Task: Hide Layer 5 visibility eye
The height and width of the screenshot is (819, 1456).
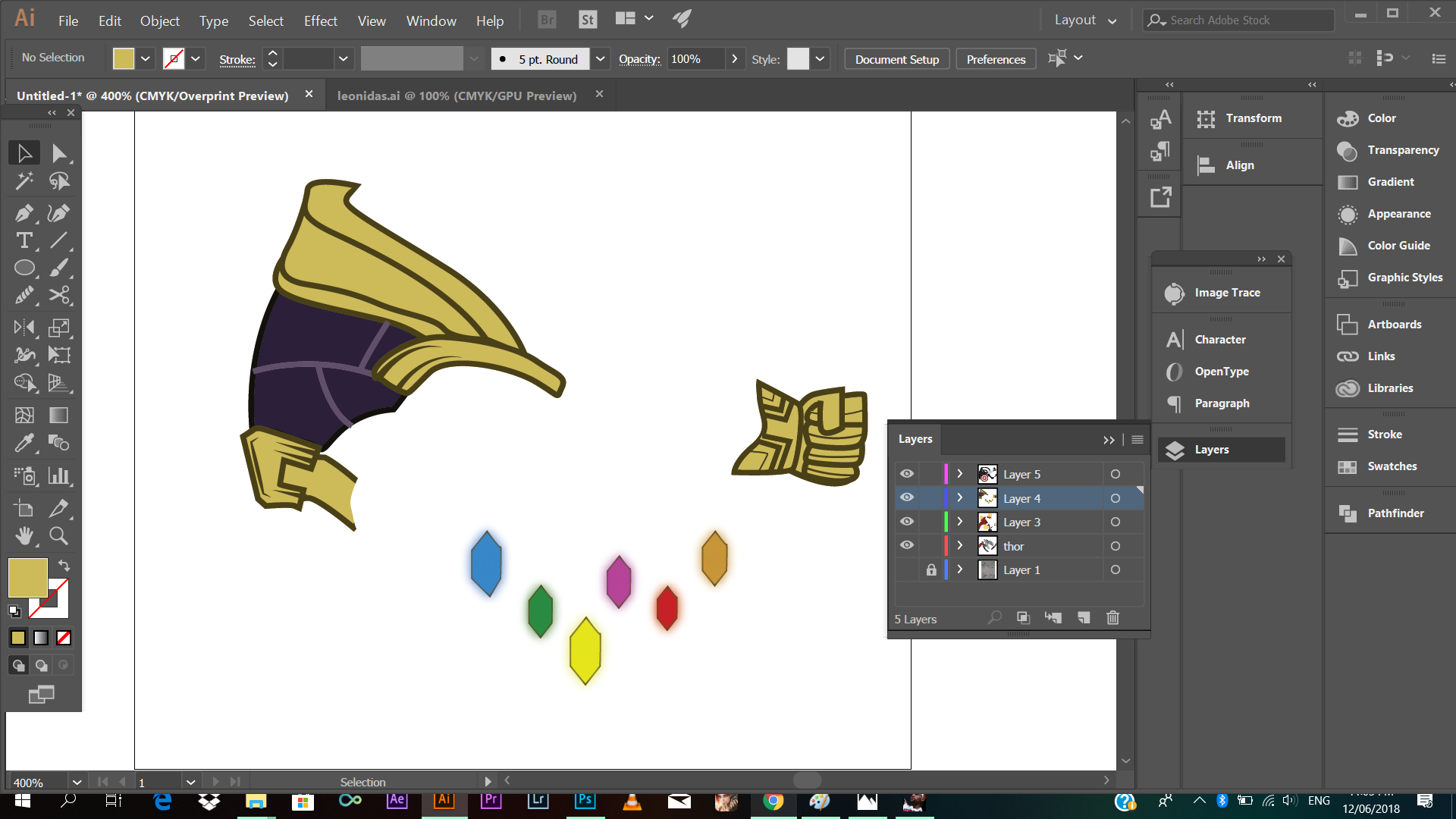Action: pyautogui.click(x=907, y=474)
